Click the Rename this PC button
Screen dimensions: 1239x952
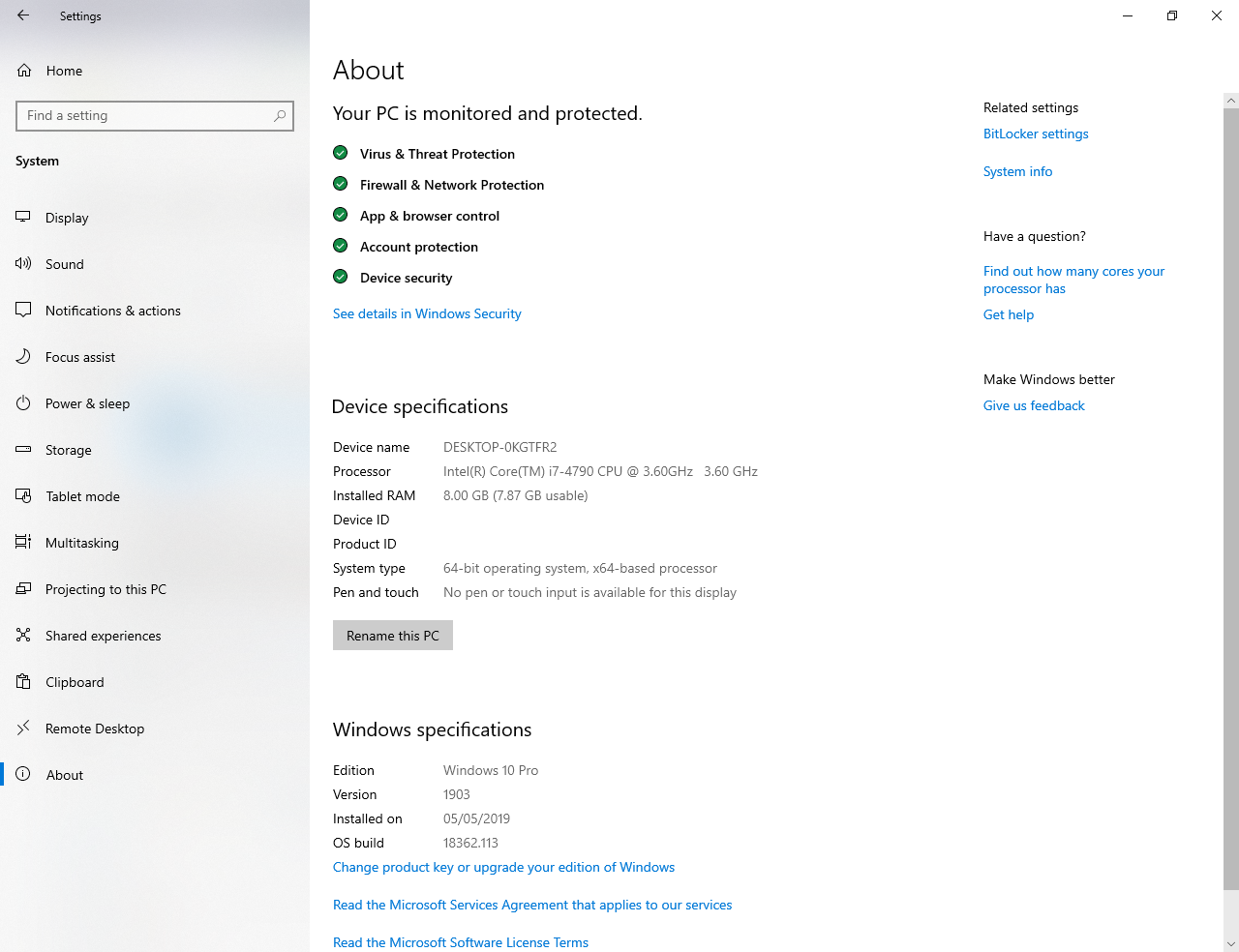[393, 636]
